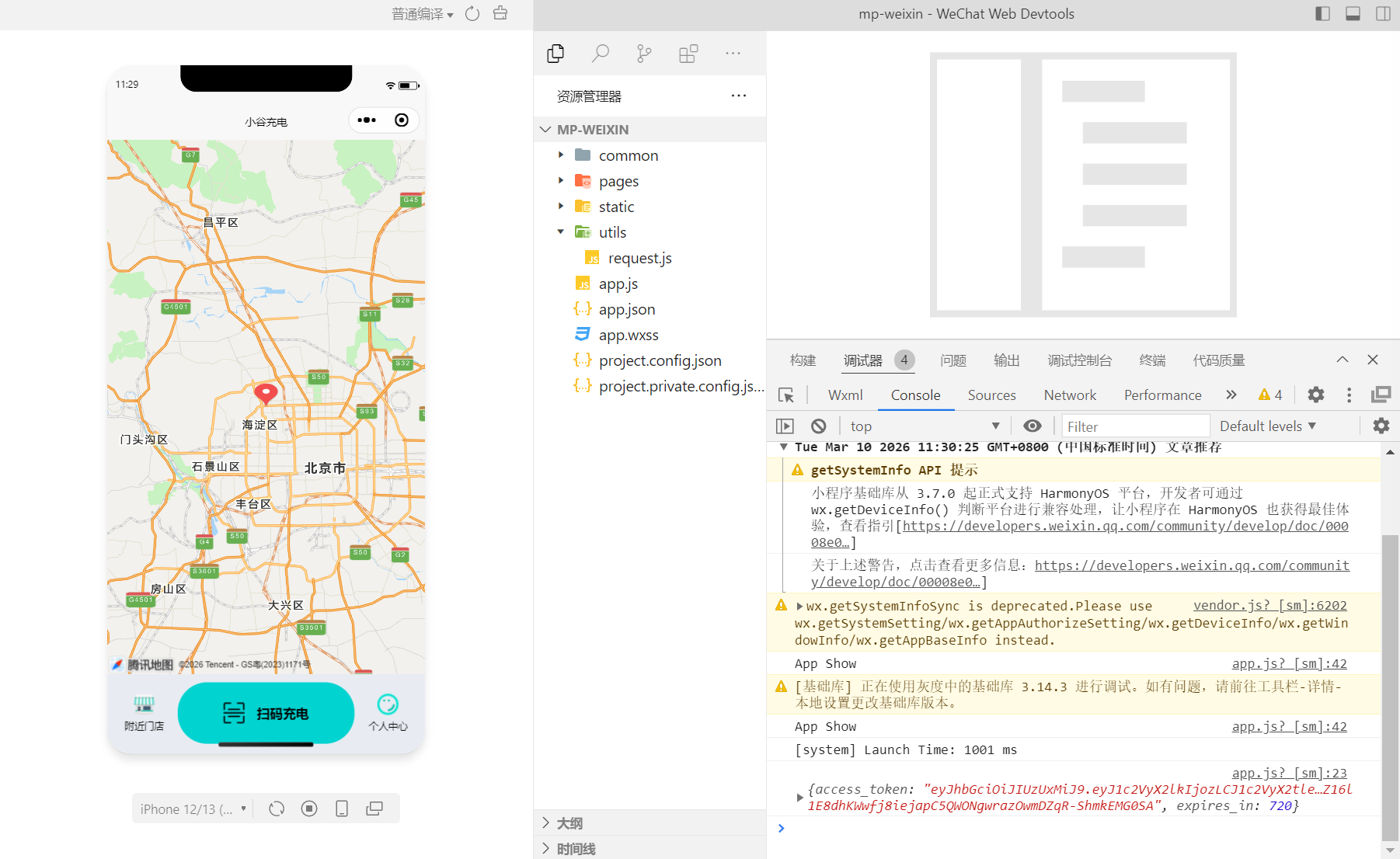The height and width of the screenshot is (859, 1400).
Task: Open the extensions blocks icon
Action: coord(688,54)
